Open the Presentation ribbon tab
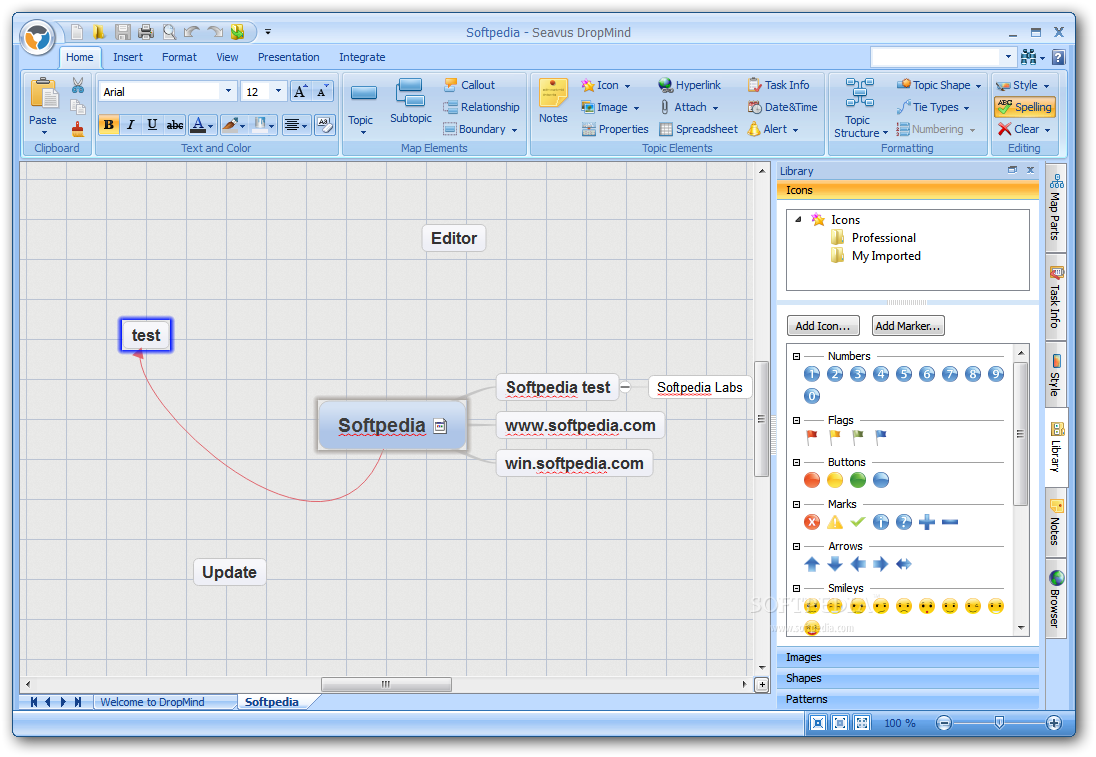The image size is (1096, 757). [x=289, y=57]
